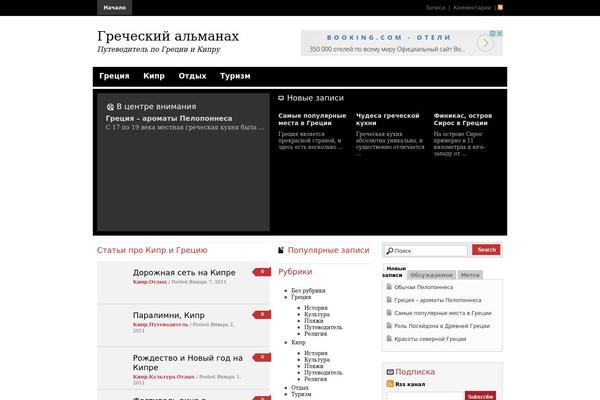Open sidebar post Самые популярные места в Греции

pyautogui.click(x=443, y=313)
